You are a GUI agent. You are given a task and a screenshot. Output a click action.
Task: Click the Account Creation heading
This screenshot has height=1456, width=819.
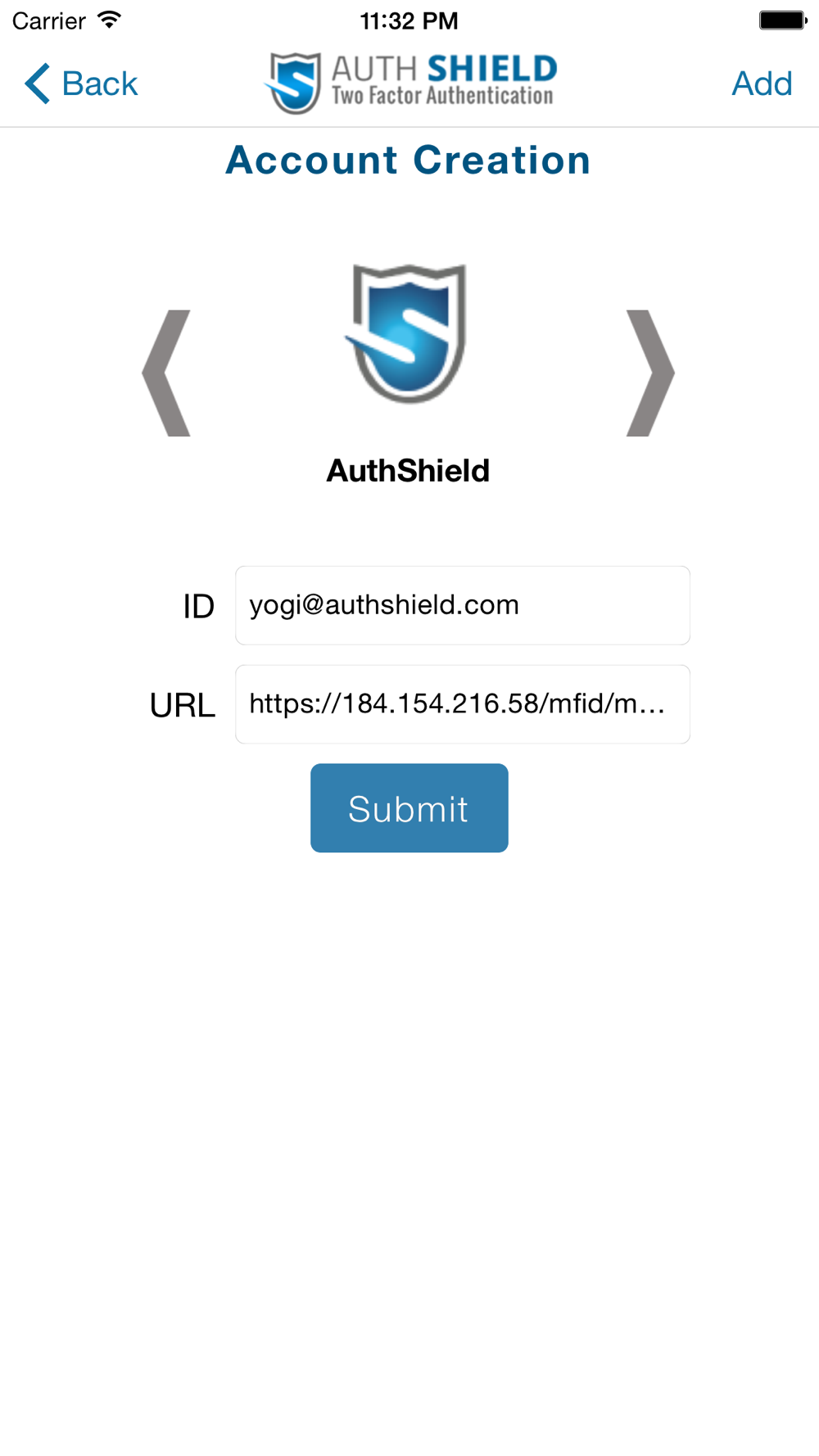tap(408, 160)
